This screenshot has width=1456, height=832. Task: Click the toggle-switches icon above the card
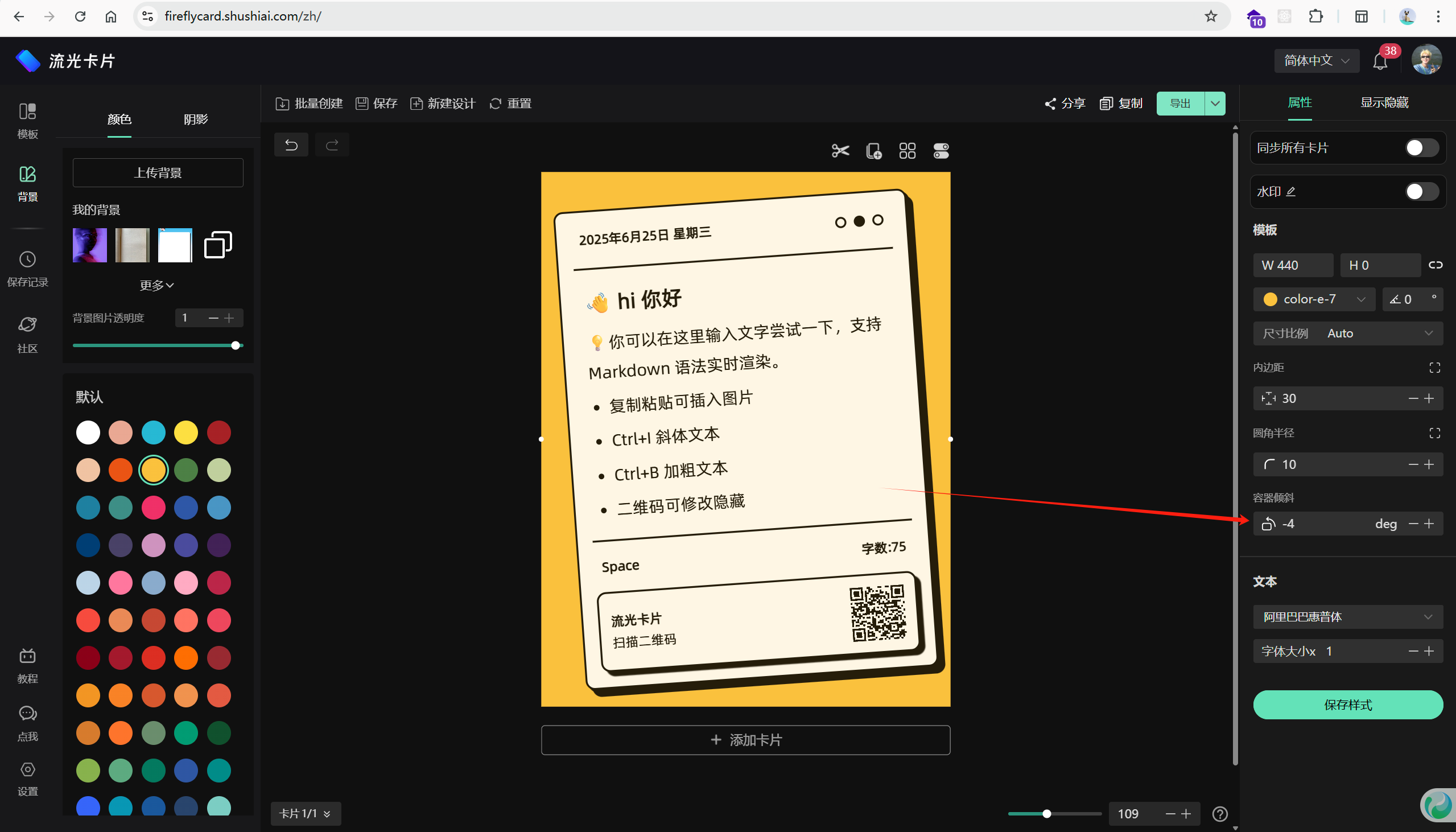(941, 151)
